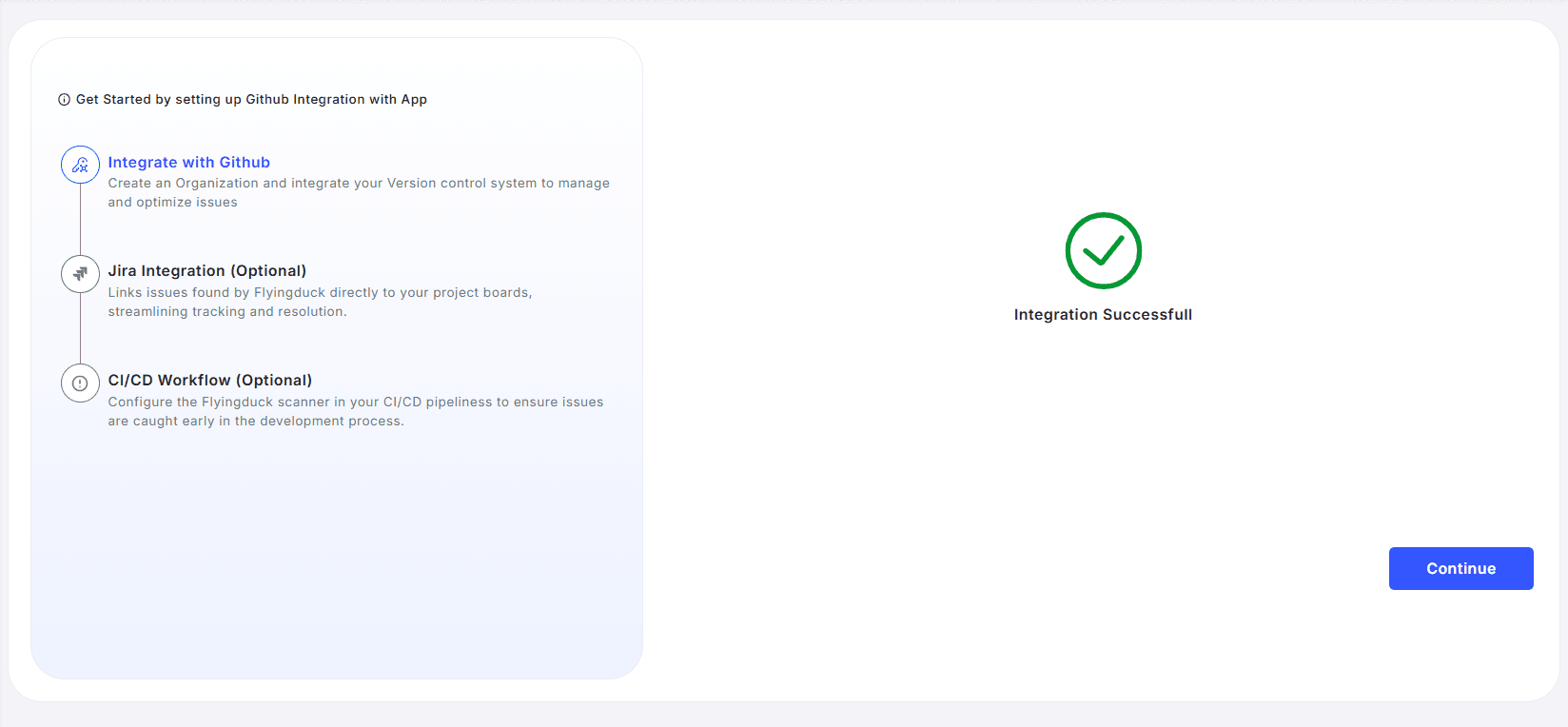Open the Jira Integration (Optional) step
The height and width of the screenshot is (727, 1568).
pos(206,271)
